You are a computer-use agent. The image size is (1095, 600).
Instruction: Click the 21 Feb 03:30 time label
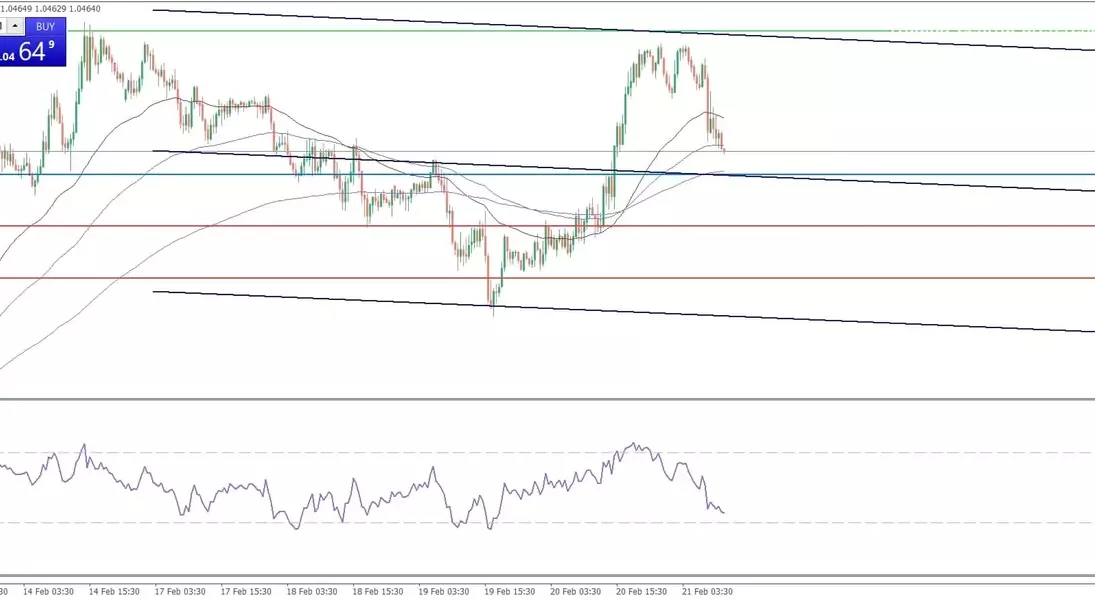[x=707, y=591]
